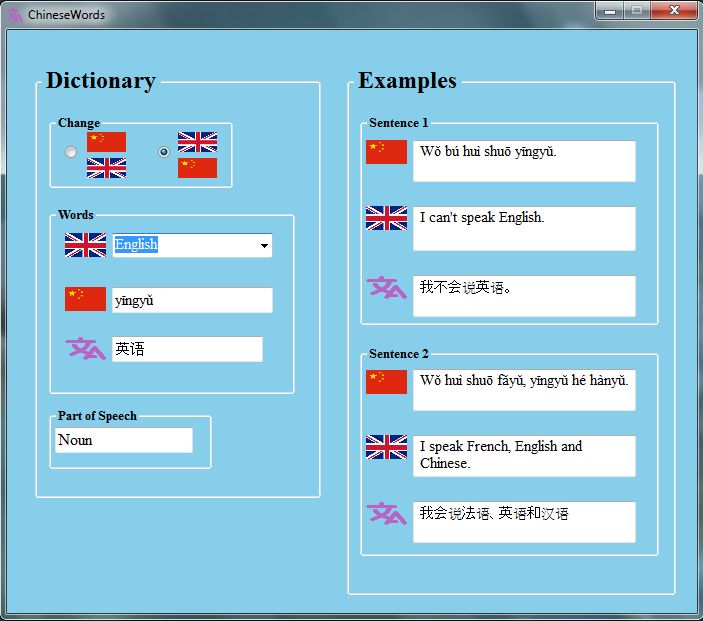This screenshot has width=703, height=621.
Task: Click the 'Examples' group heading
Action: pos(407,81)
